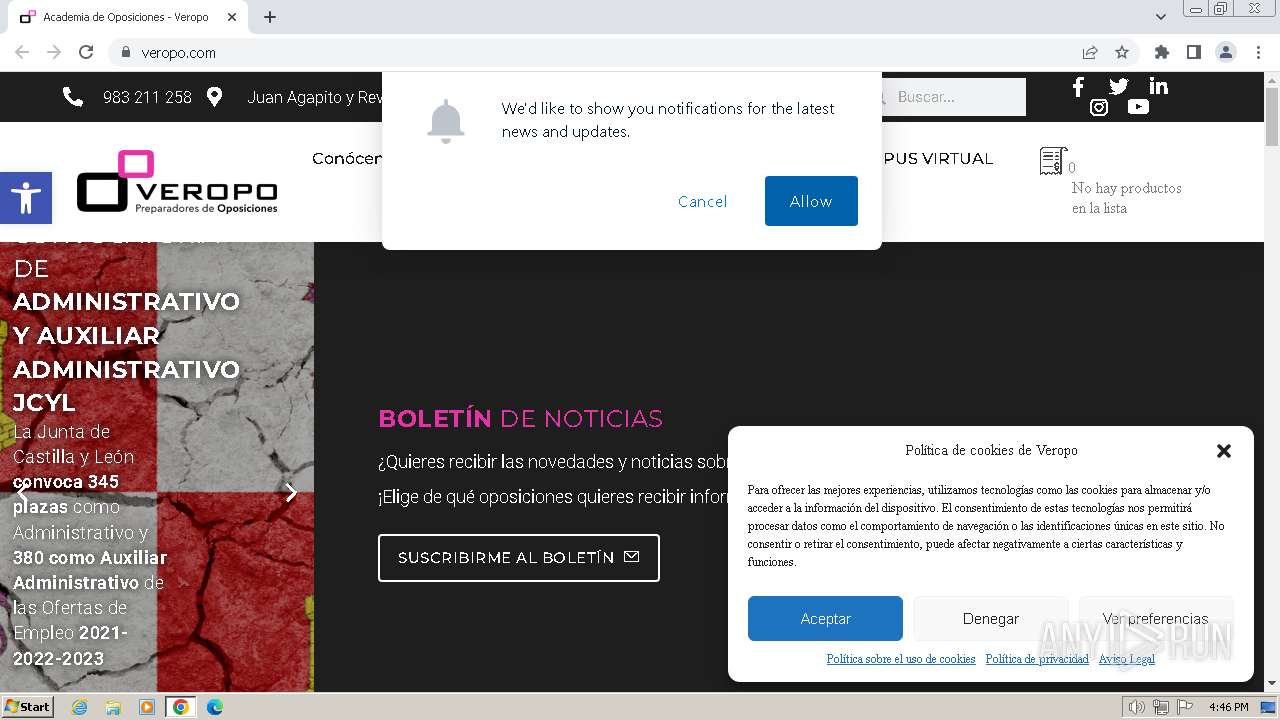The height and width of the screenshot is (720, 1280).
Task: Open Chrome's three-dot menu
Action: [x=1258, y=53]
